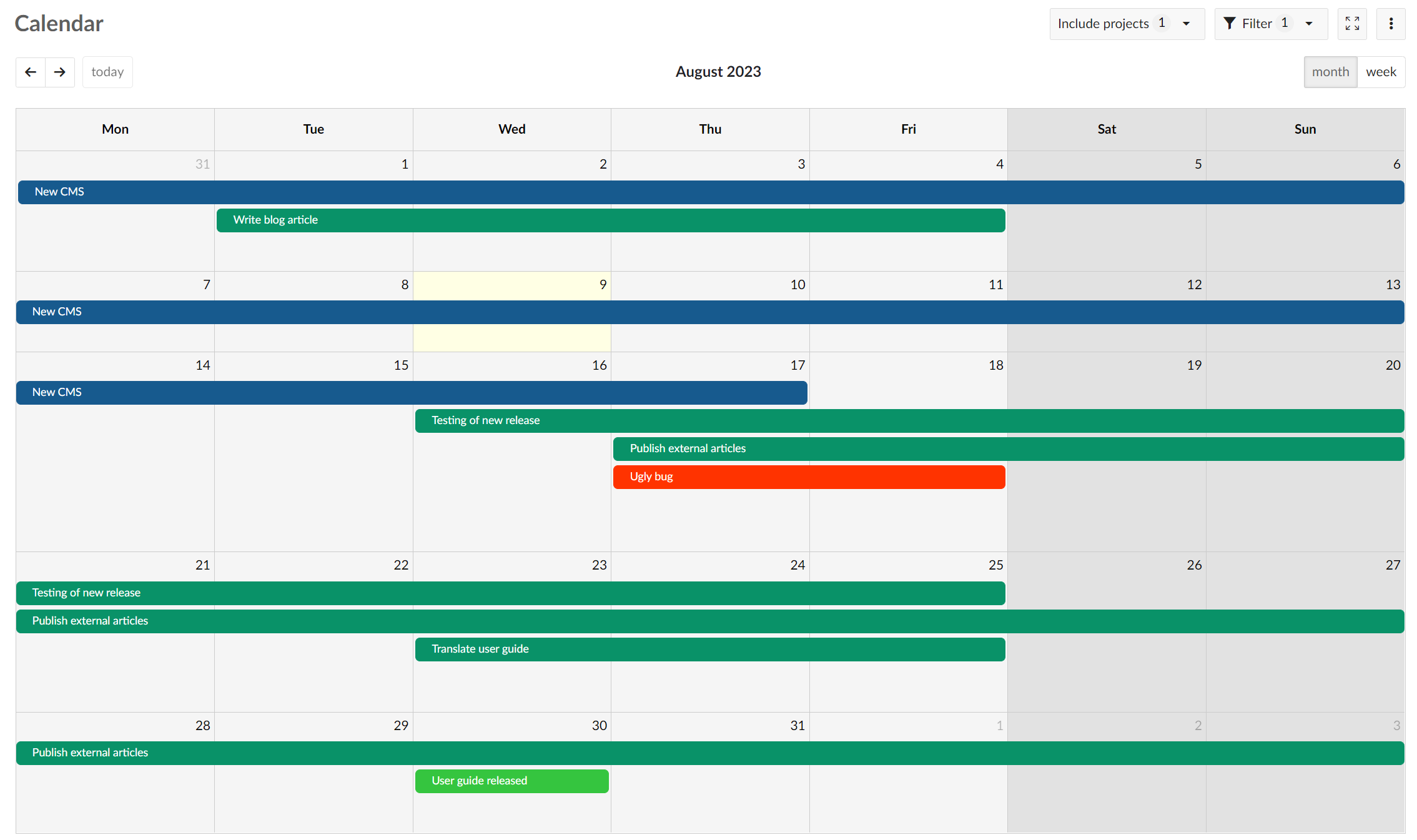
Task: Open the filter funnel icon
Action: [1230, 23]
